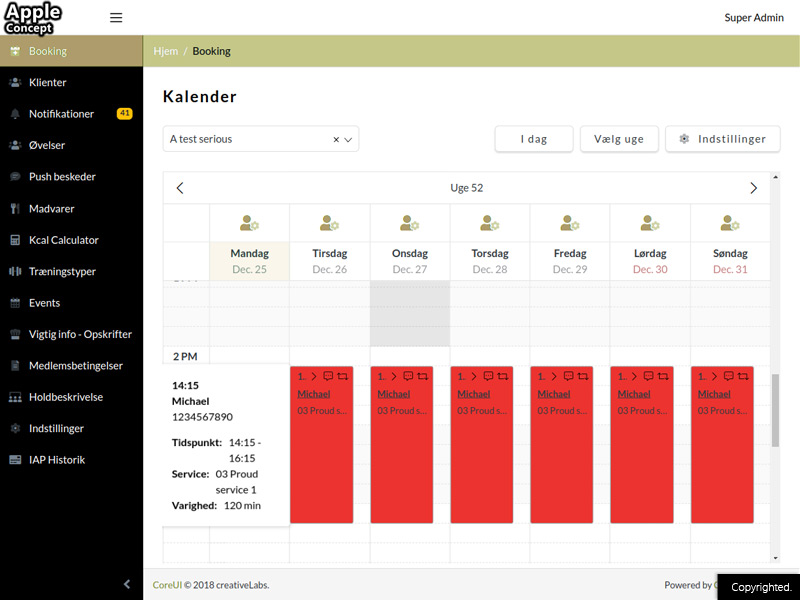
Task: Go to next week with right chevron
Action: tap(754, 188)
